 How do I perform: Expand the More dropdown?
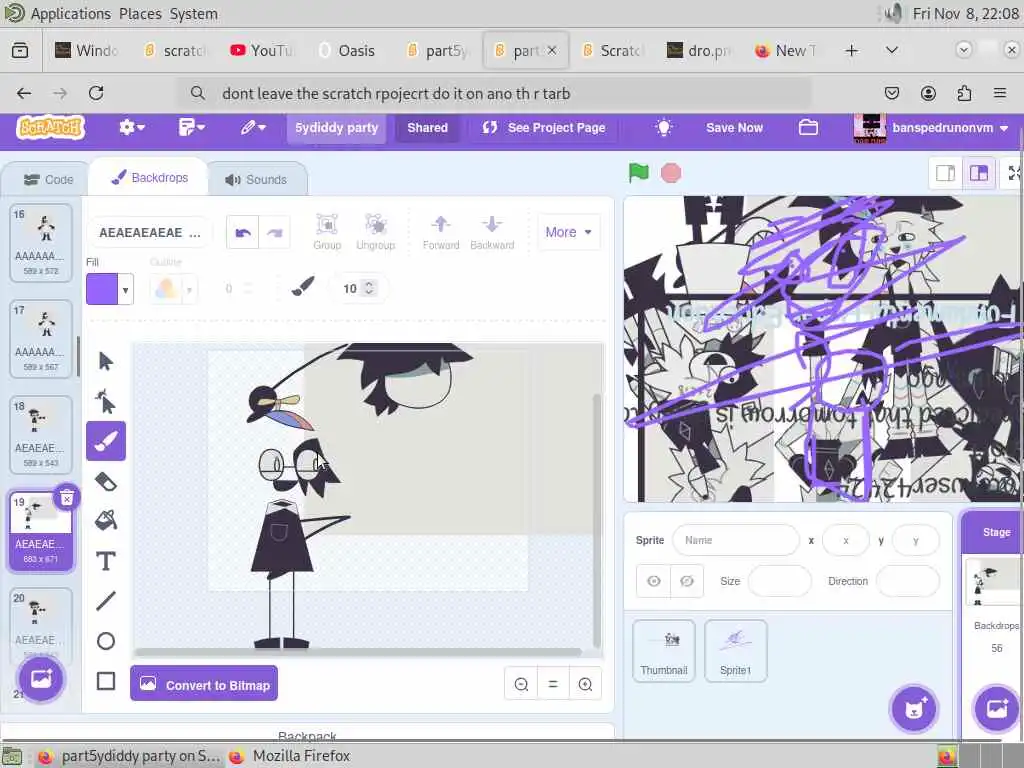click(x=568, y=232)
